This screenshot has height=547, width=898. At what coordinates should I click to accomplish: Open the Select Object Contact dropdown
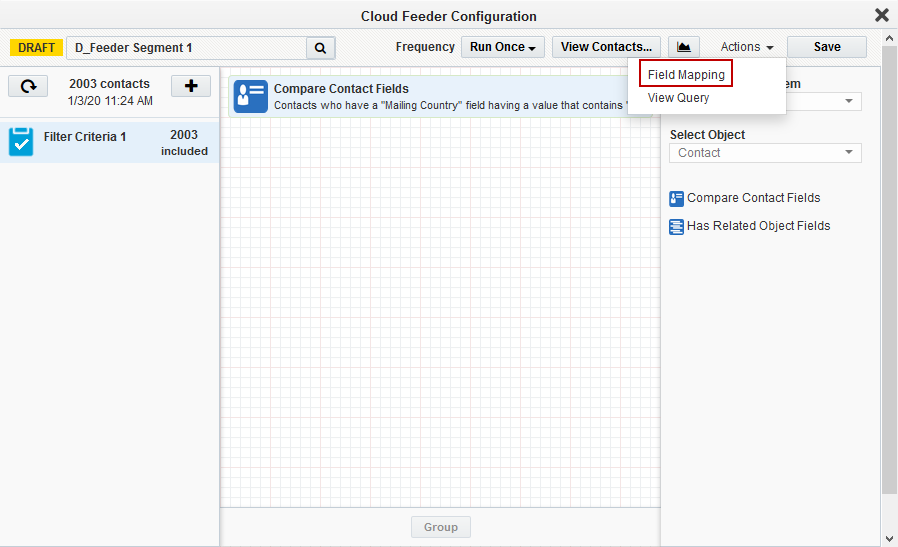point(765,153)
